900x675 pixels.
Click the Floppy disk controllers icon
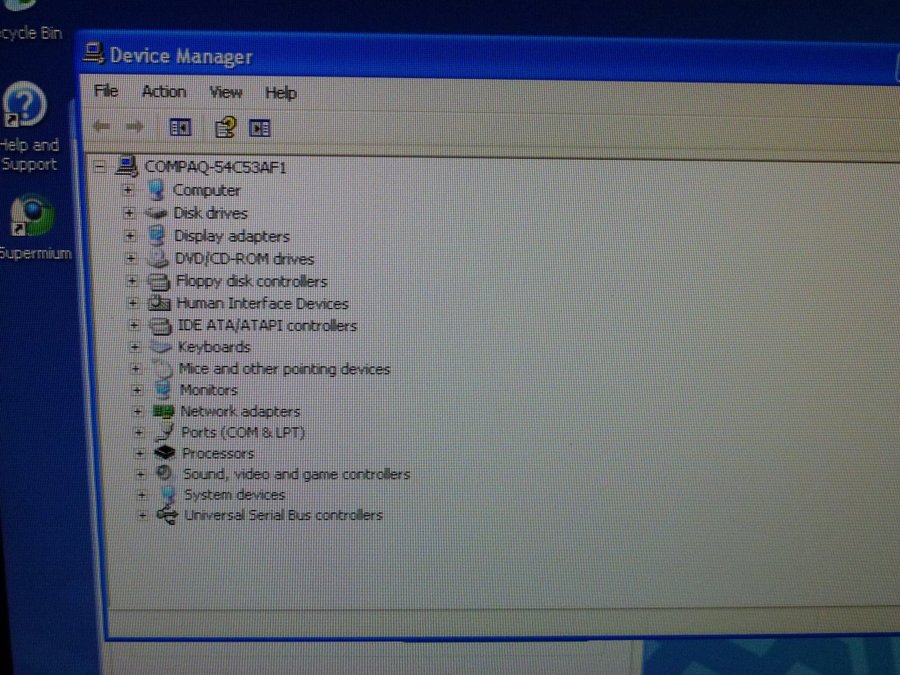159,281
